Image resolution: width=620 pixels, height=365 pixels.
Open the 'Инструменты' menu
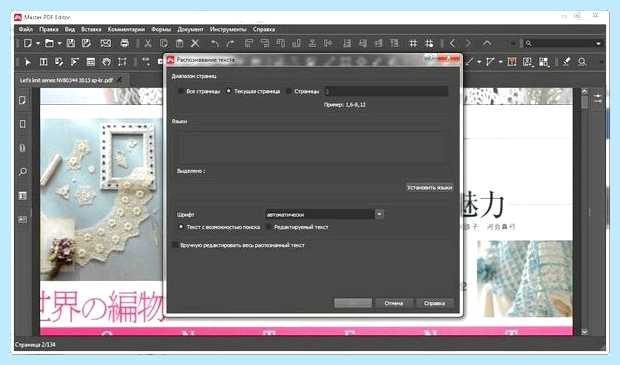point(228,29)
